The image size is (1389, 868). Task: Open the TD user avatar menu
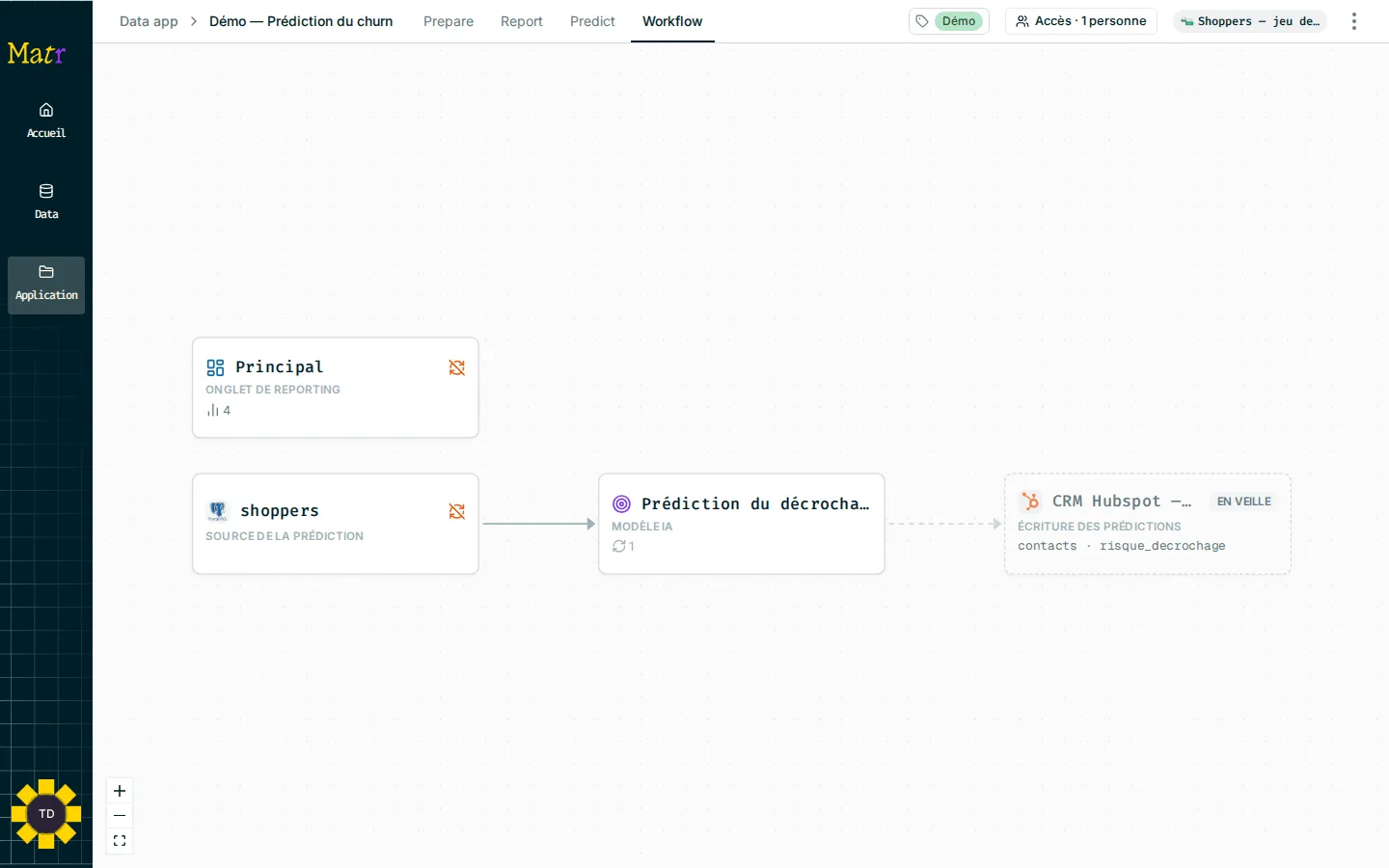click(46, 814)
